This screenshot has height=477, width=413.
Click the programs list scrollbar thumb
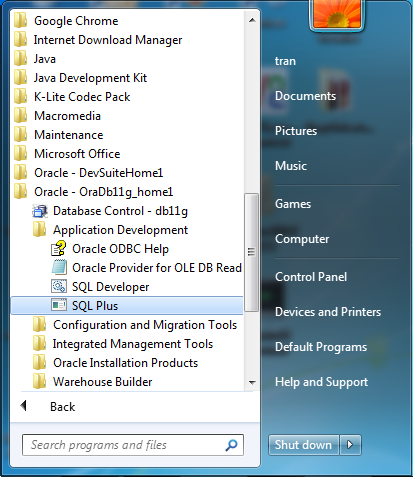(252, 252)
